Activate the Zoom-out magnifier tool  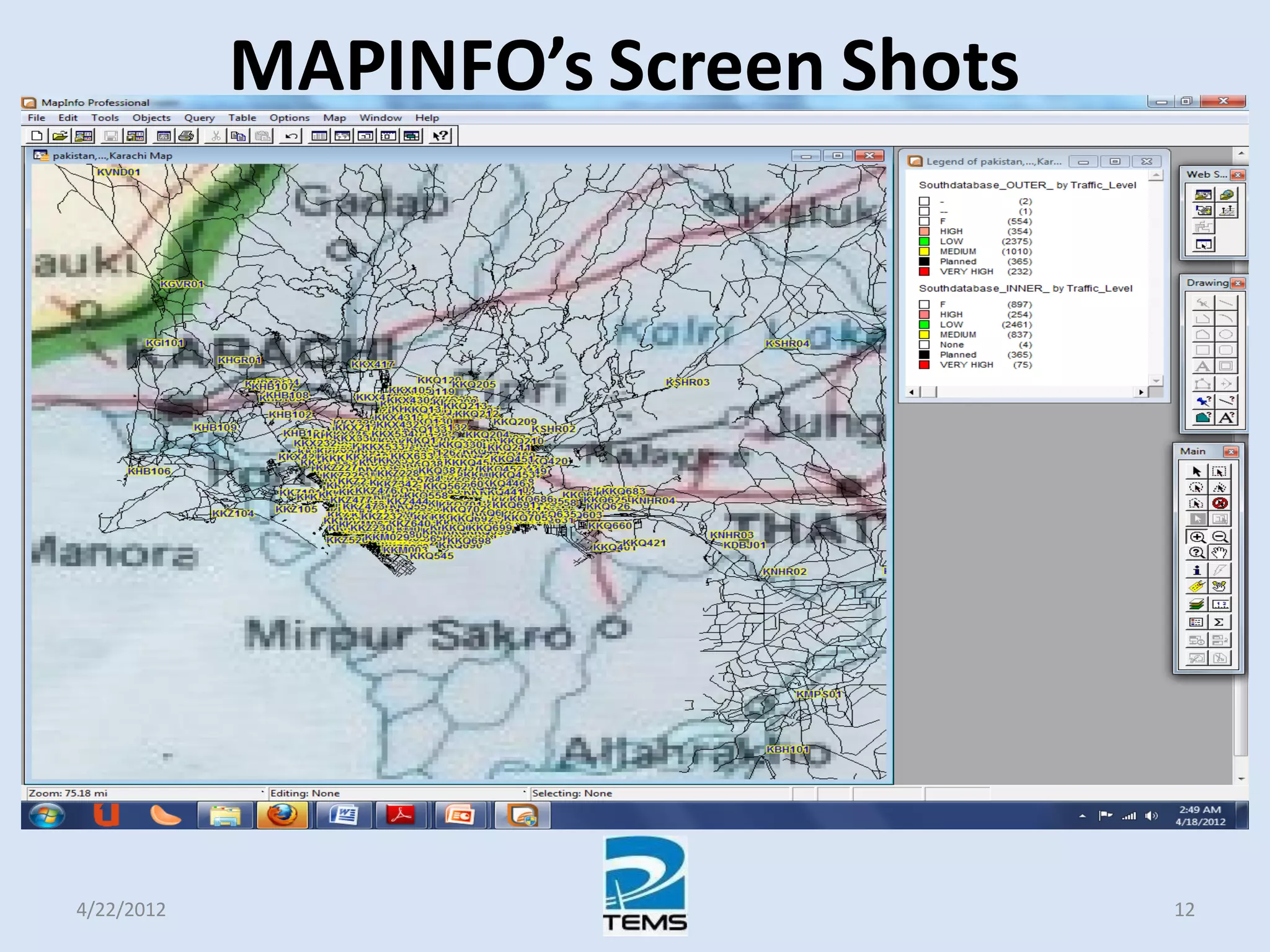click(x=1220, y=537)
